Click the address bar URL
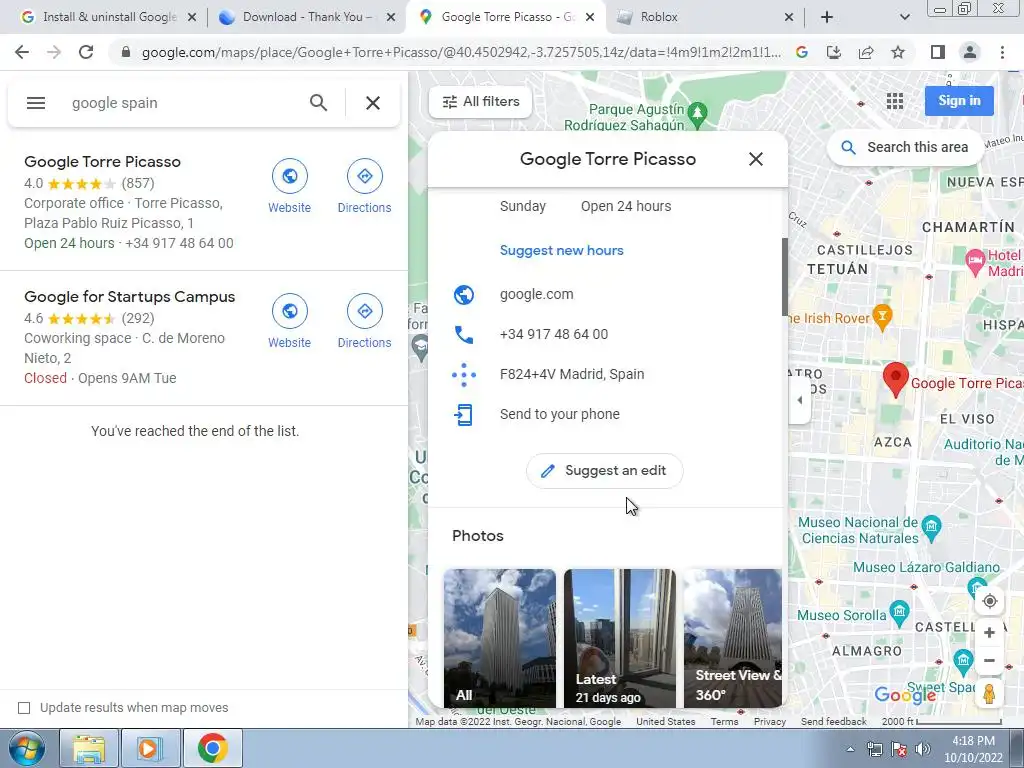The height and width of the screenshot is (768, 1024). (x=461, y=52)
